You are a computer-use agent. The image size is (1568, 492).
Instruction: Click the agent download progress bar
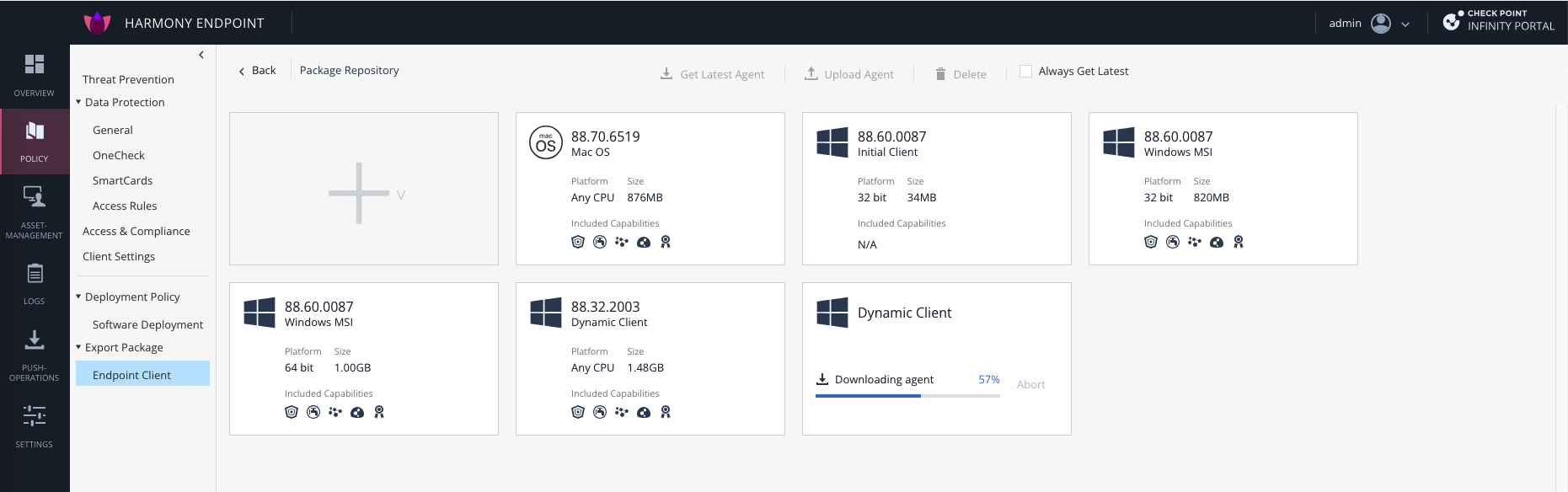click(x=907, y=395)
